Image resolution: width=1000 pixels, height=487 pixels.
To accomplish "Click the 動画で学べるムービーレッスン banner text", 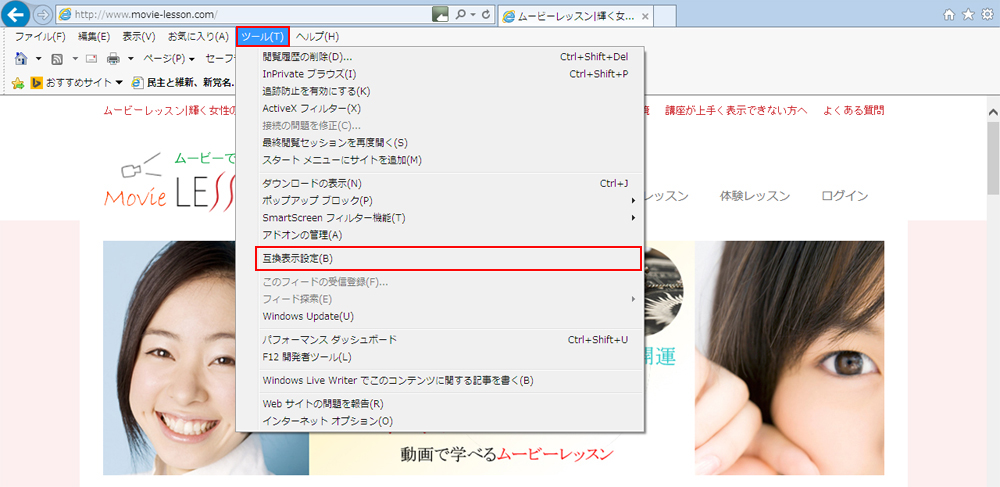I will click(x=507, y=454).
